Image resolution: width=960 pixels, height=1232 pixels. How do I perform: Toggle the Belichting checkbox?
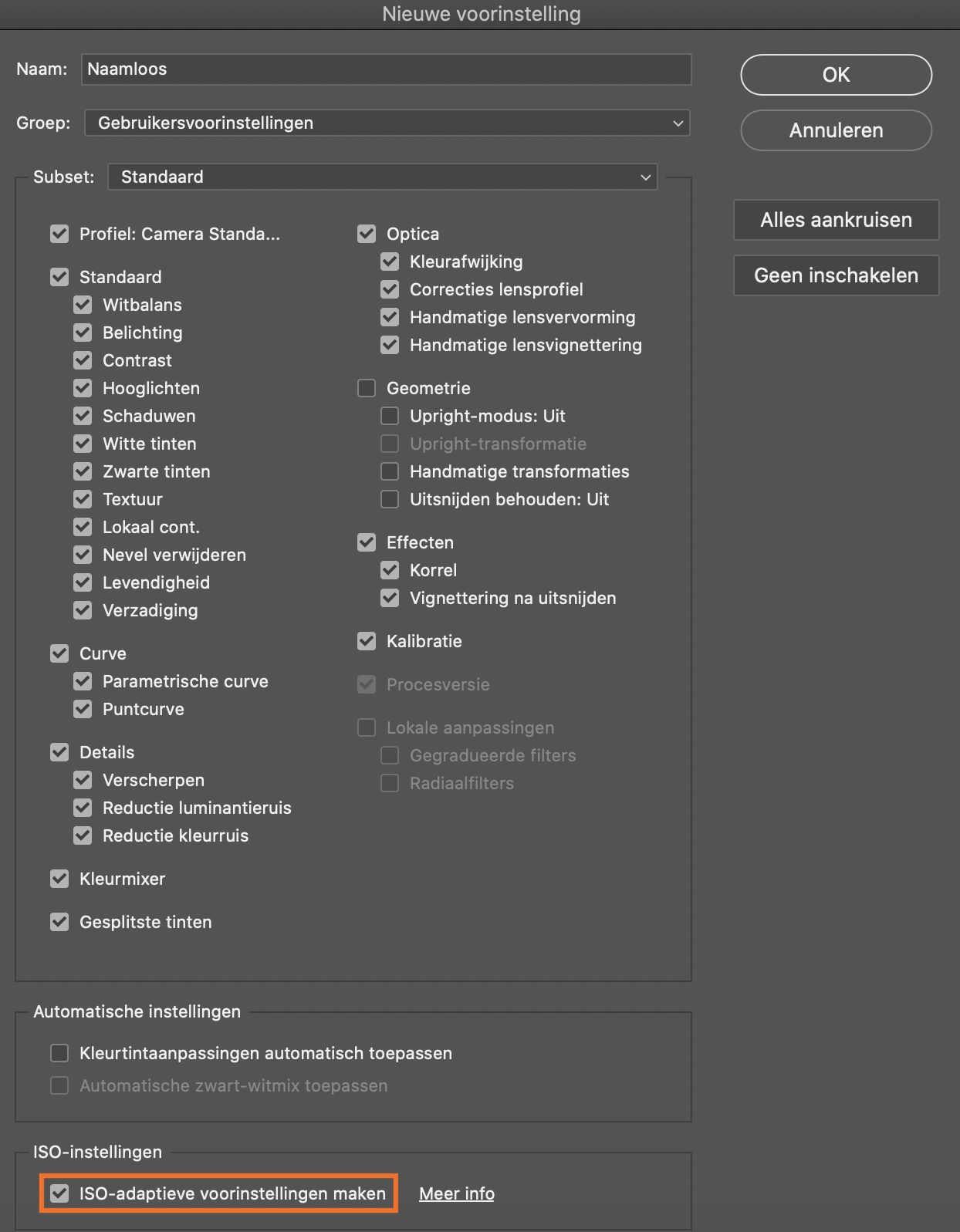pyautogui.click(x=83, y=332)
